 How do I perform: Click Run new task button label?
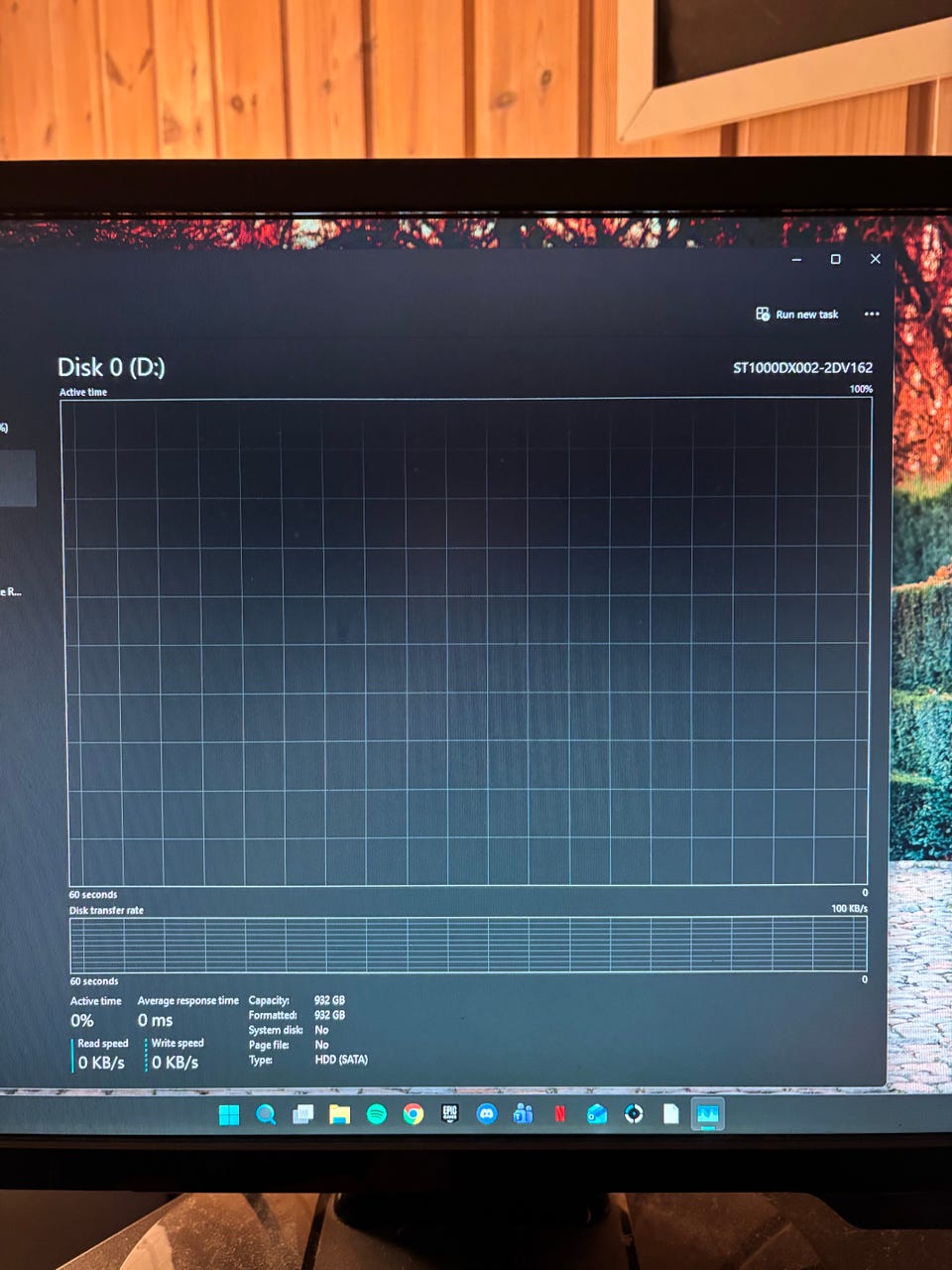click(807, 315)
